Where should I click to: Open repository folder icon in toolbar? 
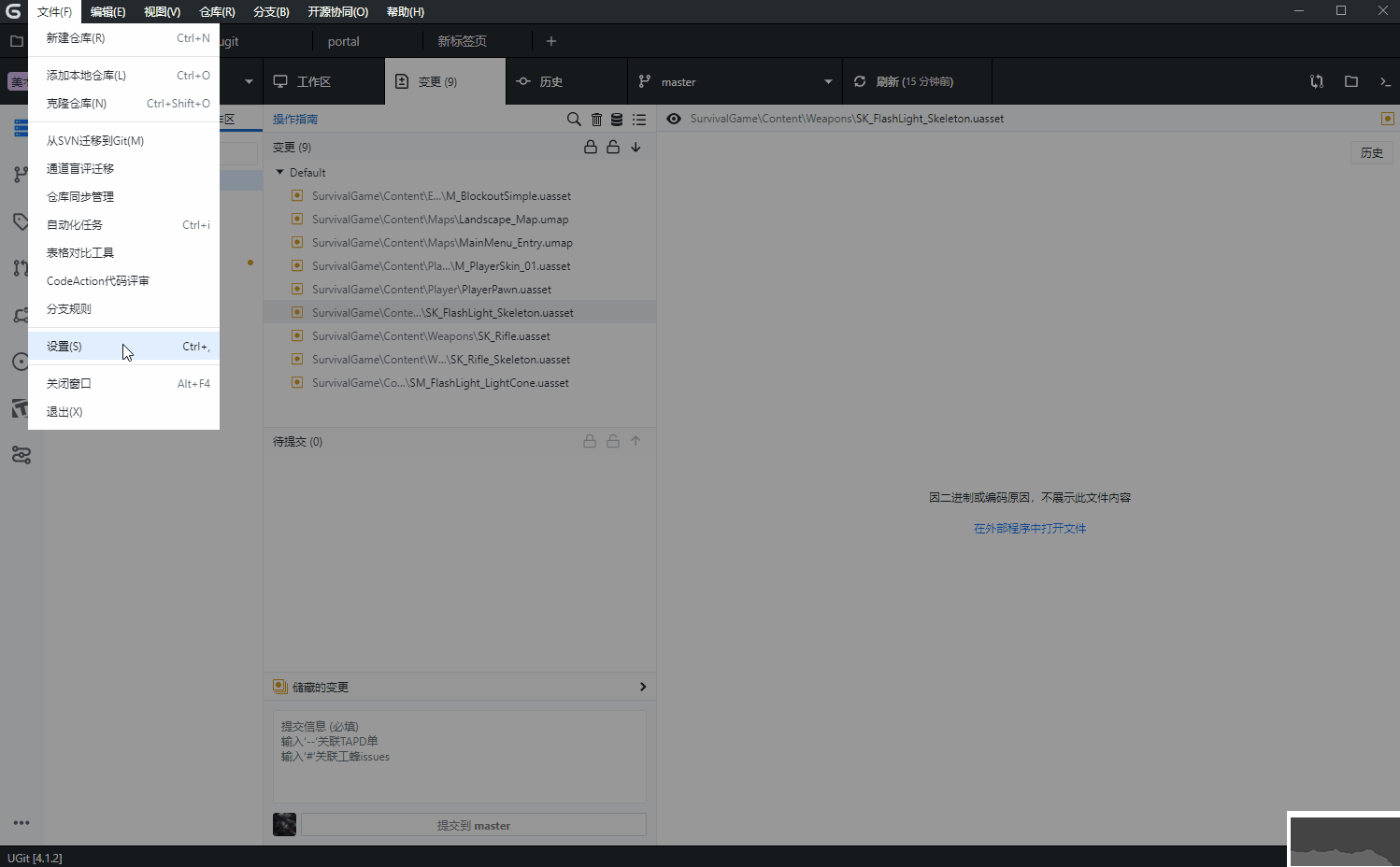pyautogui.click(x=1351, y=82)
